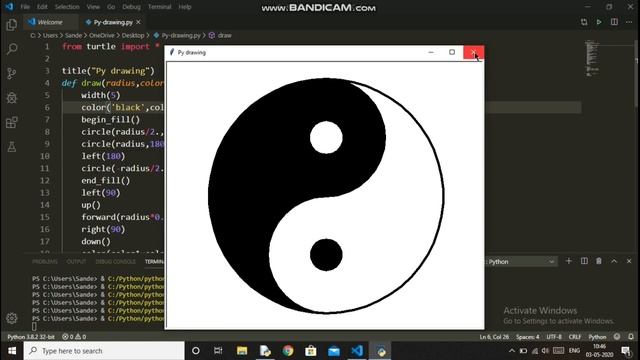
Task: Open the Explorer view in activity bar
Action: click(x=11, y=25)
